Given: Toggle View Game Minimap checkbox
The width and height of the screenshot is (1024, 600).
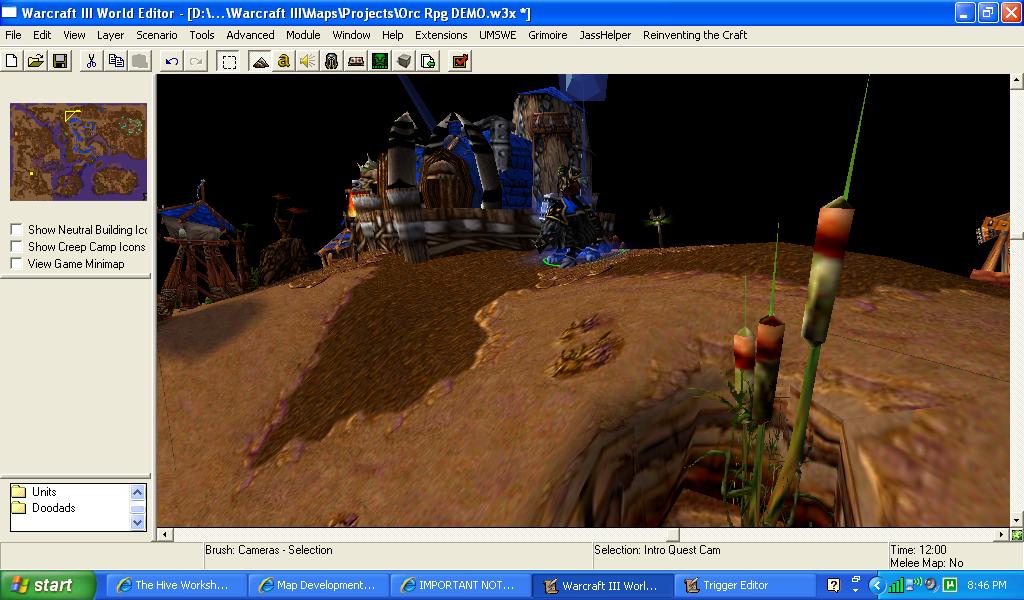Looking at the screenshot, I should tap(16, 263).
